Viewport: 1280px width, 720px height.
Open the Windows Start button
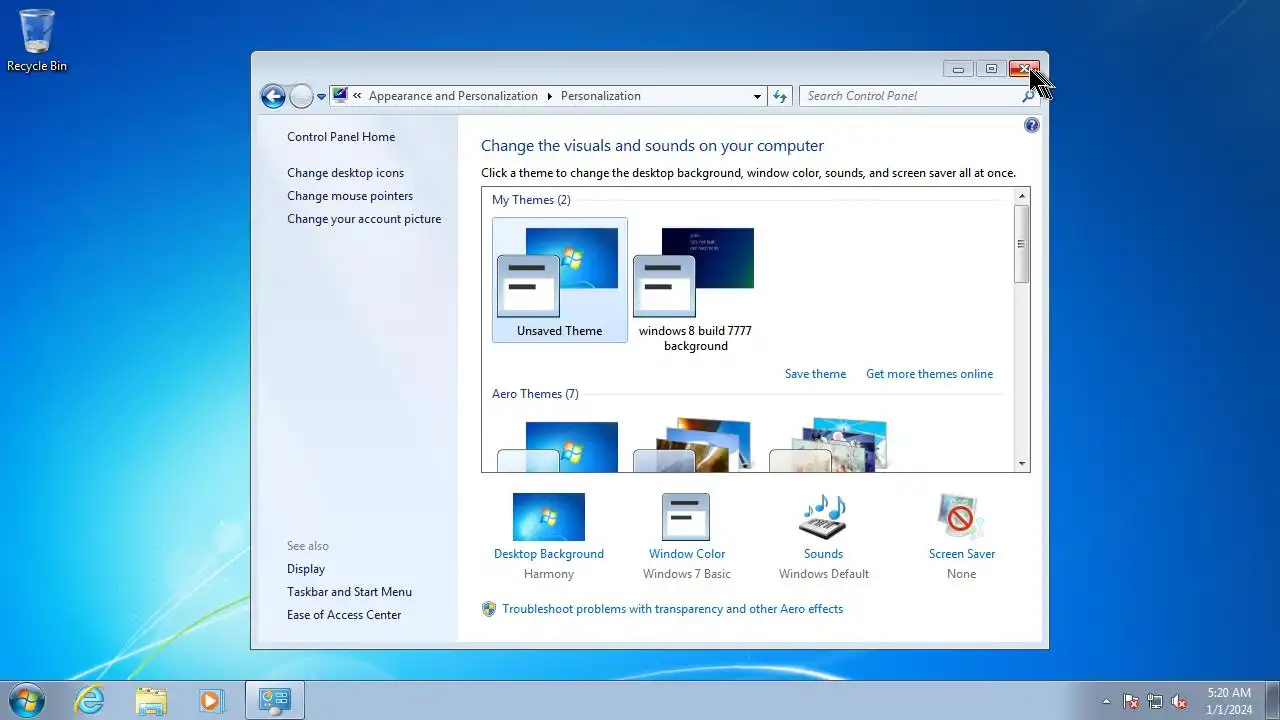coord(26,700)
